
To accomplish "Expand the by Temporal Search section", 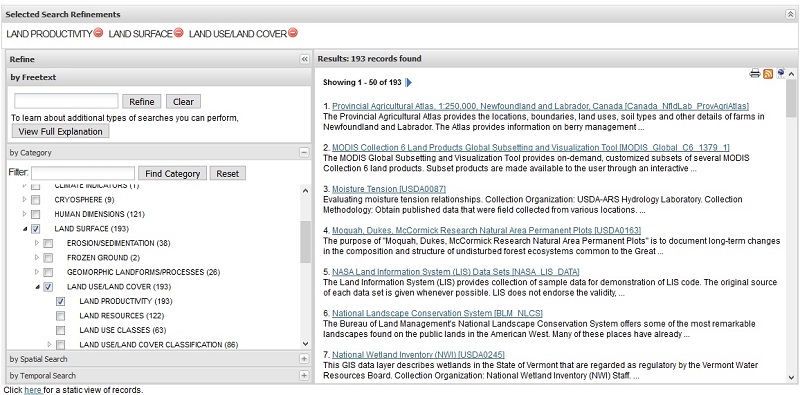I will (x=304, y=376).
